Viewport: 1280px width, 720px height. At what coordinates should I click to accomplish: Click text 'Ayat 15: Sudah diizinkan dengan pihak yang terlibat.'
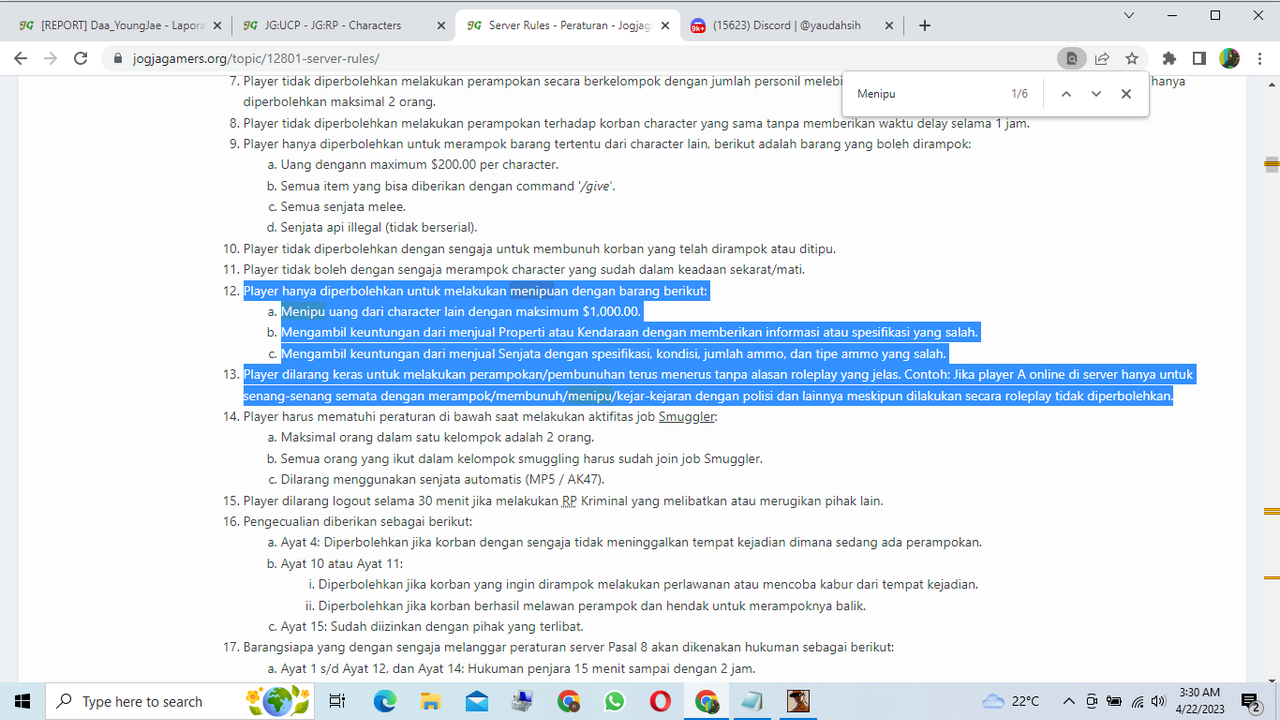(432, 627)
